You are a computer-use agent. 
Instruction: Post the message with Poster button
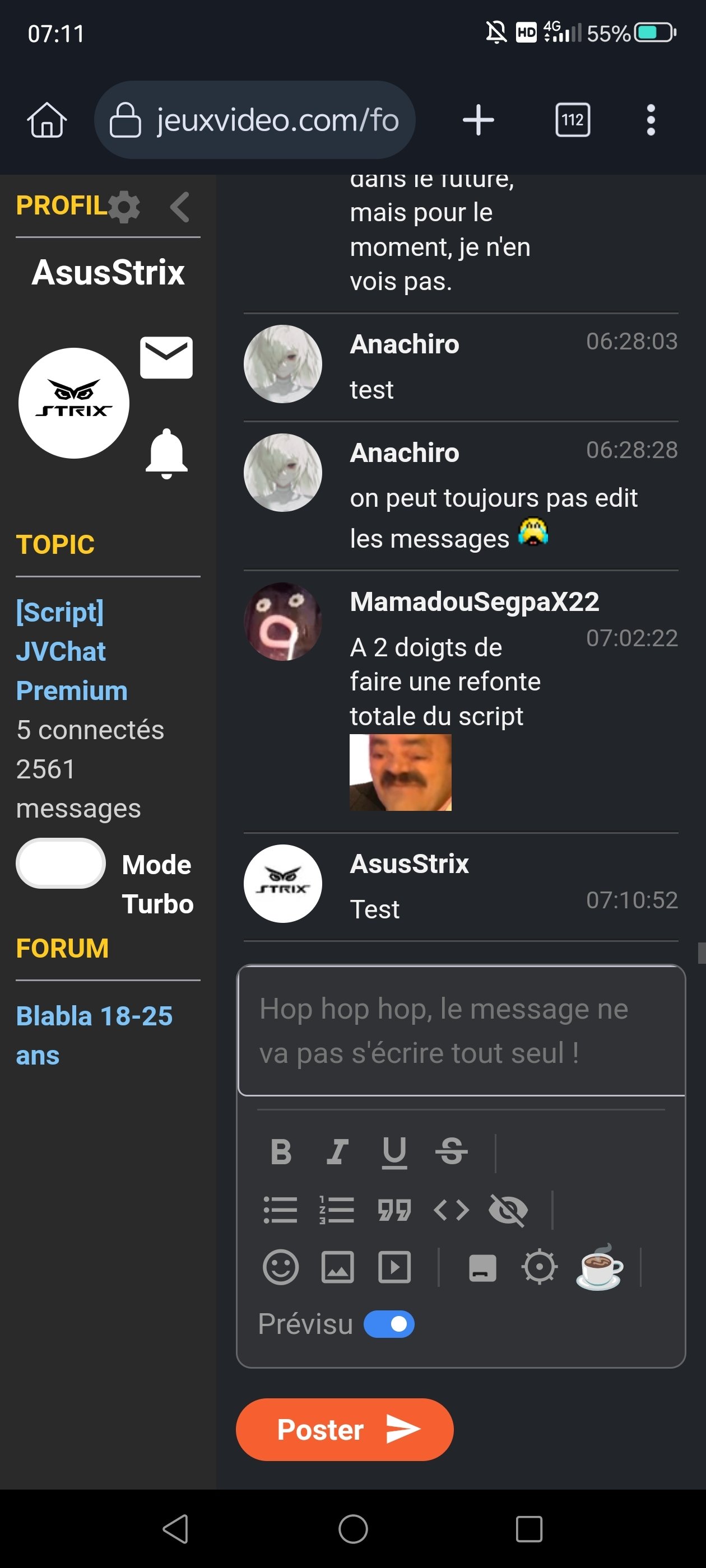pos(345,1429)
